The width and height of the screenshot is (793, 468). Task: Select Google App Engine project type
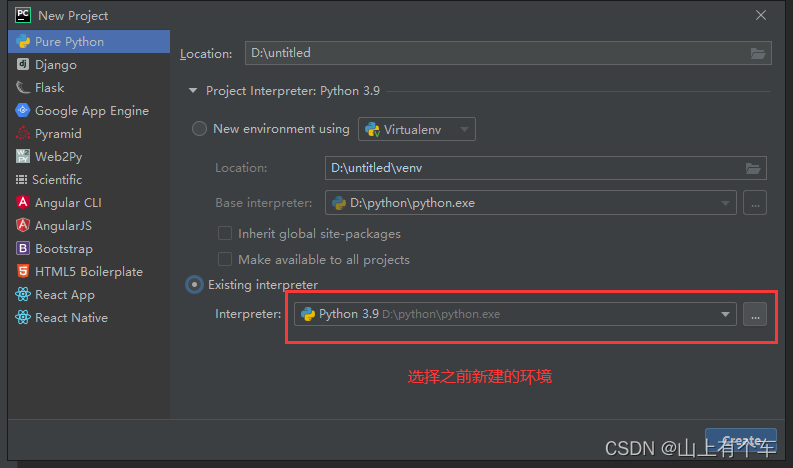[x=89, y=110]
